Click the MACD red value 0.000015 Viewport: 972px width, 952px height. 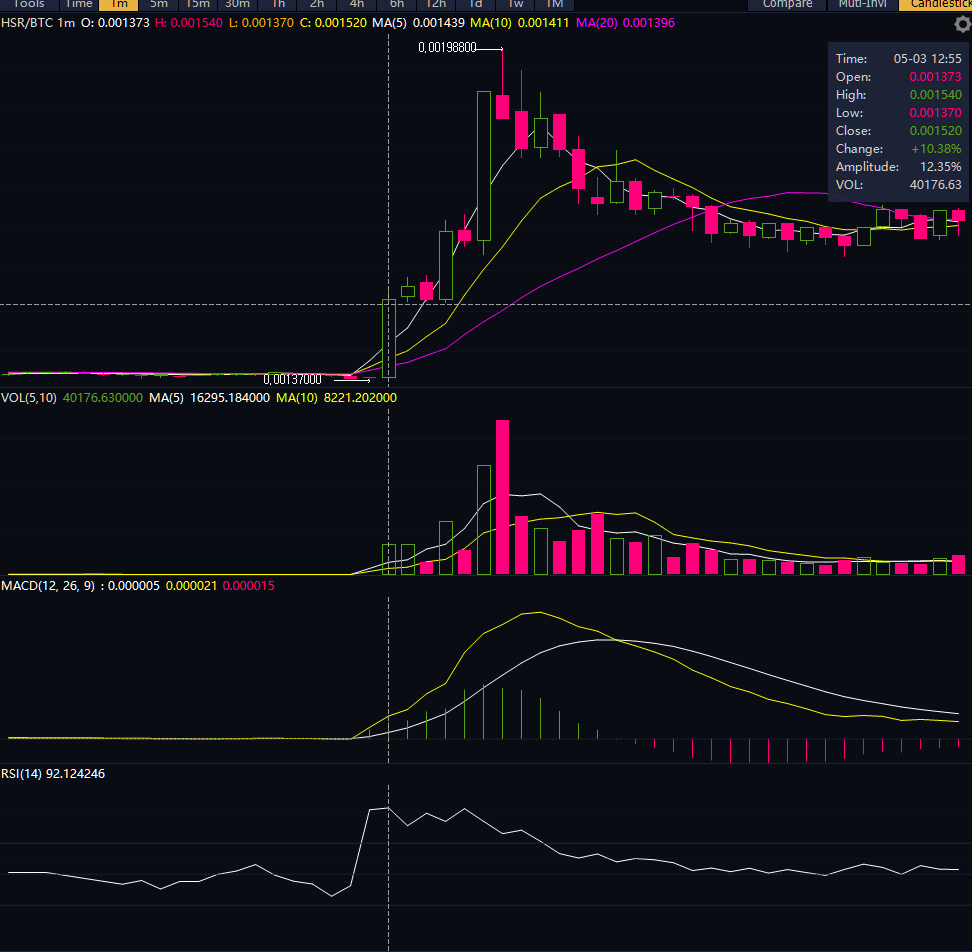(249, 586)
